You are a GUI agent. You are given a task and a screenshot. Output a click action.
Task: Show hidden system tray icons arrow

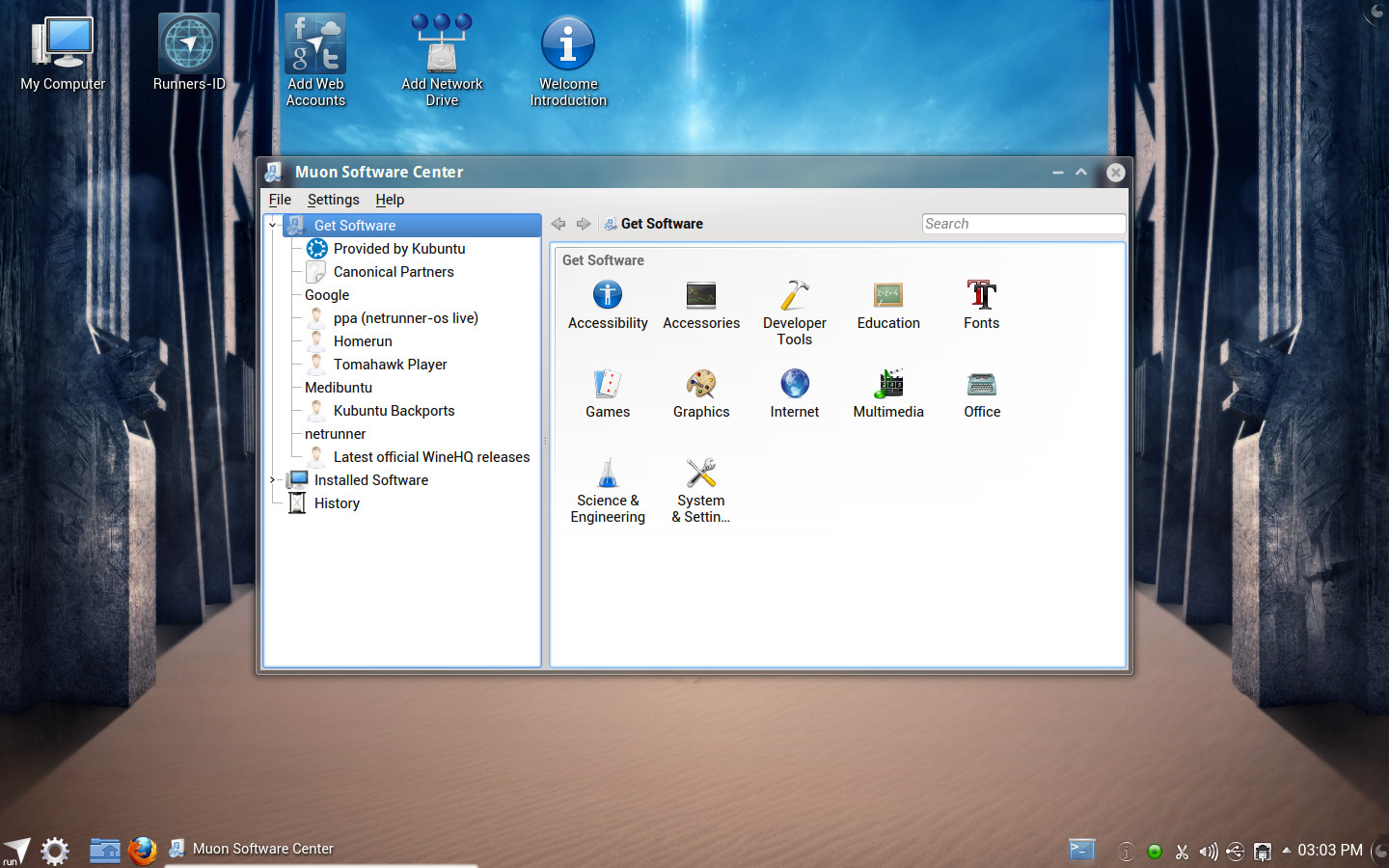(x=1286, y=851)
